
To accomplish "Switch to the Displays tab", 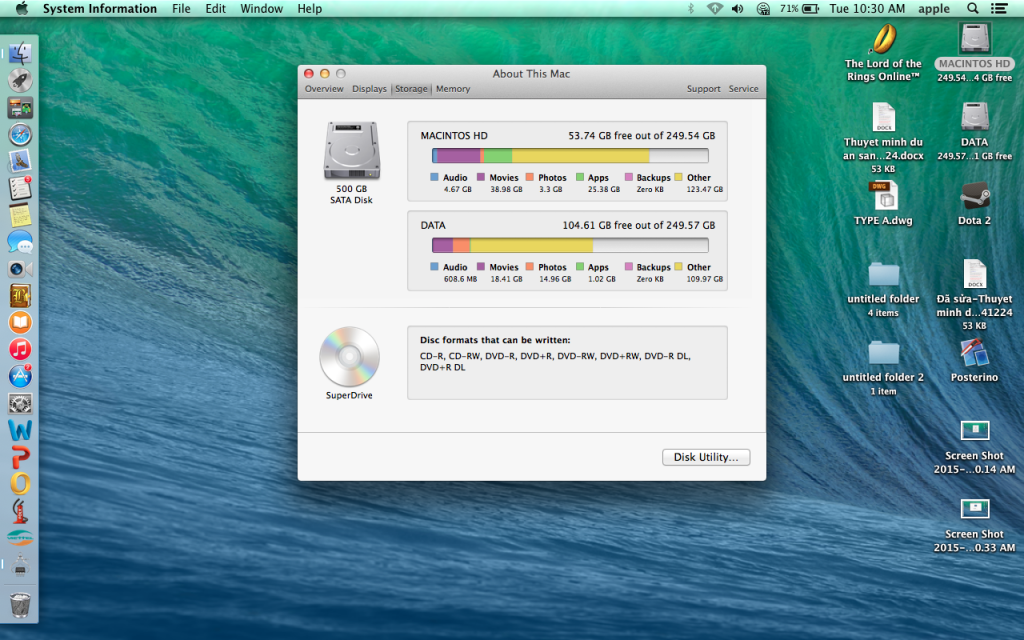I will pyautogui.click(x=369, y=89).
